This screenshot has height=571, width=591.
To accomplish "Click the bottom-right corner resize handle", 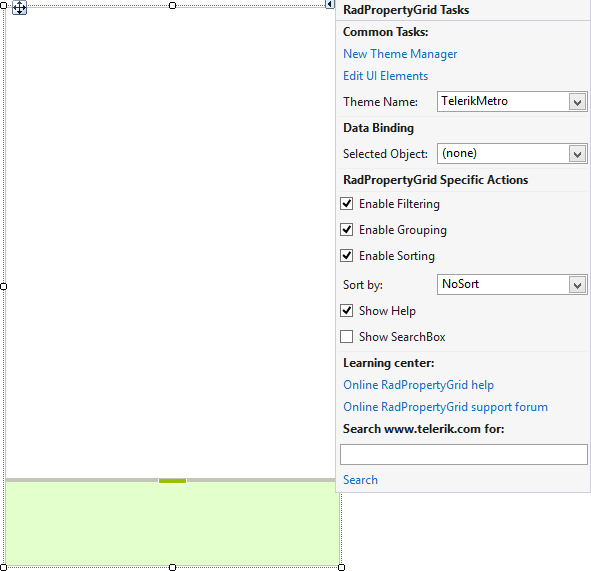I will 341,567.
